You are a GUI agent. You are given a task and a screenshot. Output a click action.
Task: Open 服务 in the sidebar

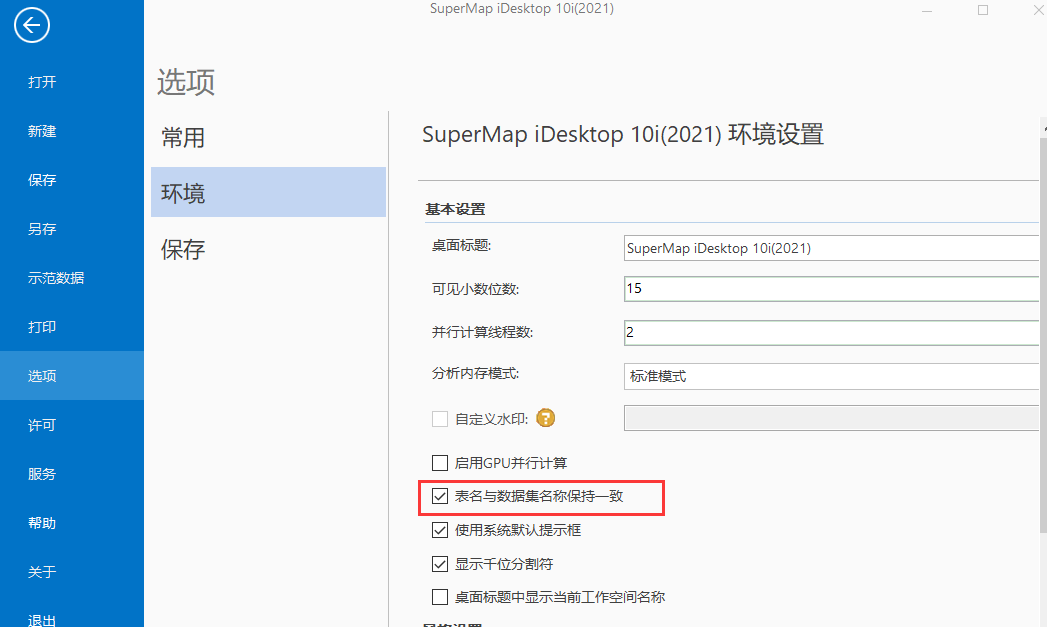[42, 473]
